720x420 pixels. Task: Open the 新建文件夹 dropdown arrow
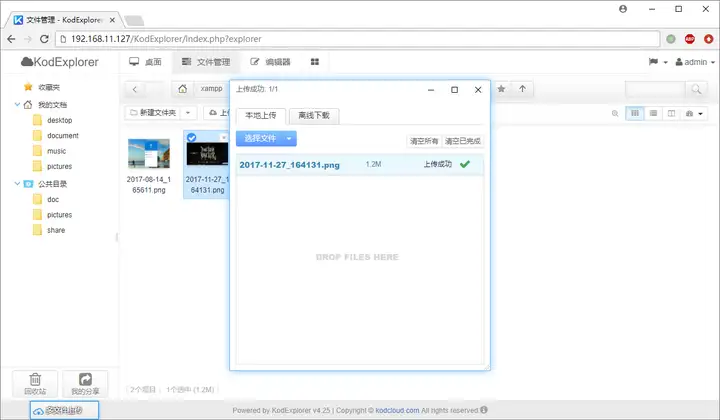[188, 112]
